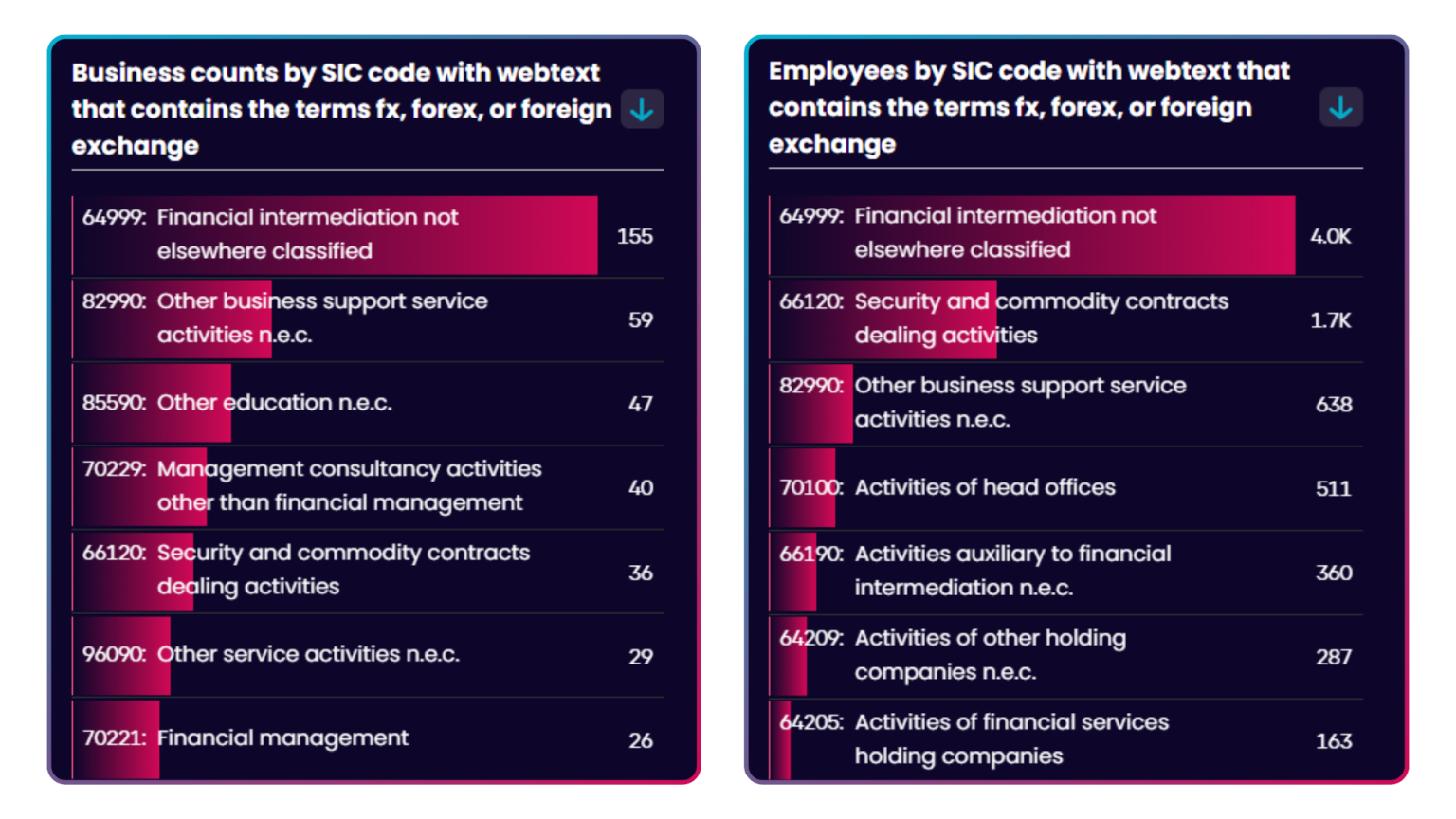Click the 155 value in Business counts panel
The height and width of the screenshot is (819, 1456).
click(634, 236)
